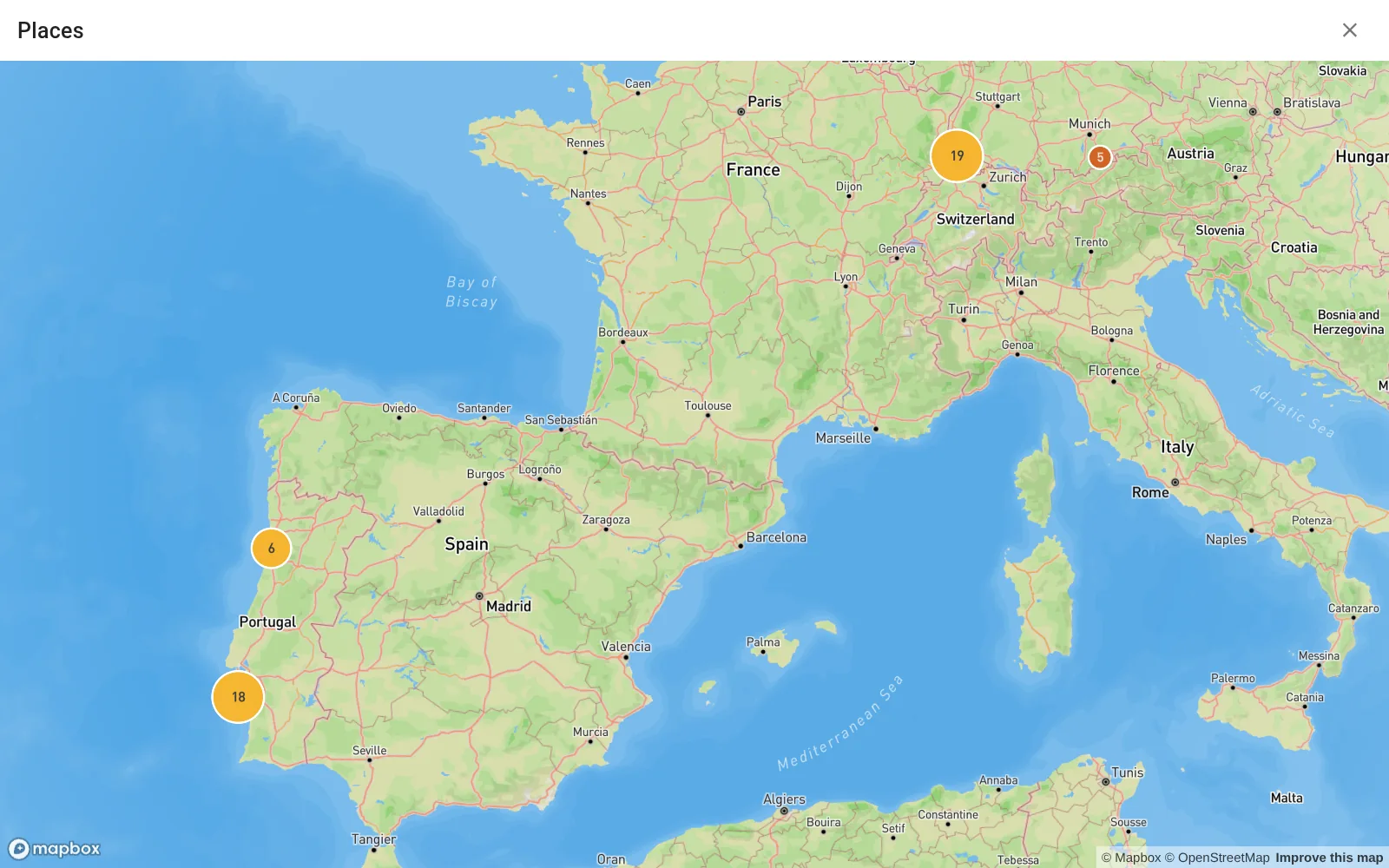Click the Lyon city label
Screen dimensions: 1389x868
[846, 277]
